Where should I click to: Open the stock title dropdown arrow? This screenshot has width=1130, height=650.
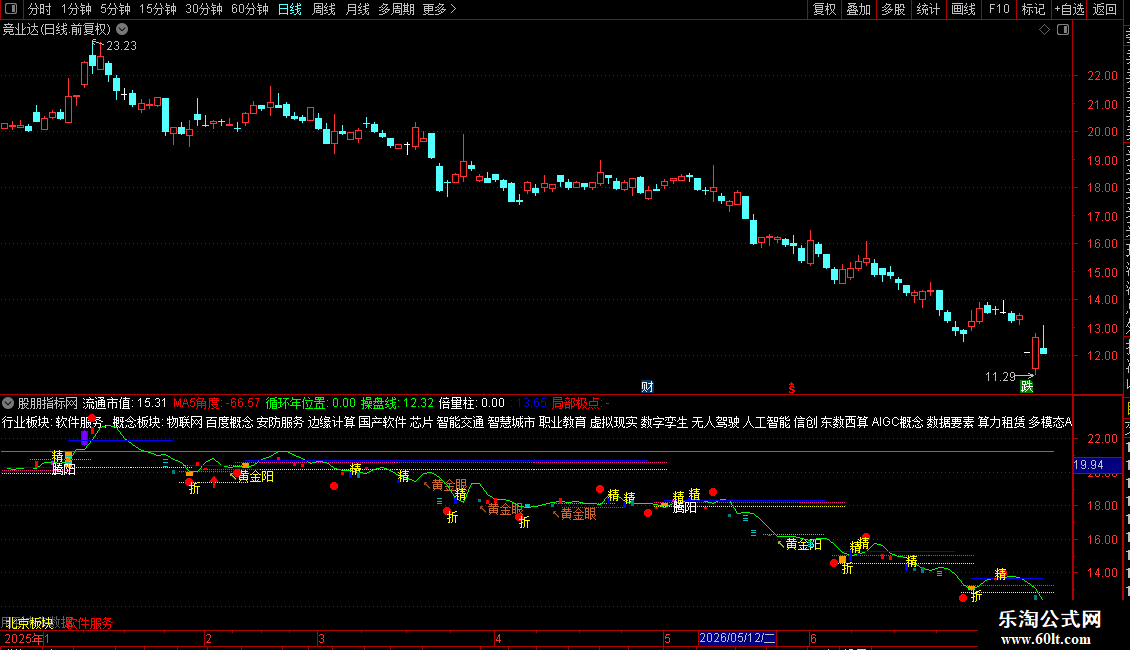[123, 29]
